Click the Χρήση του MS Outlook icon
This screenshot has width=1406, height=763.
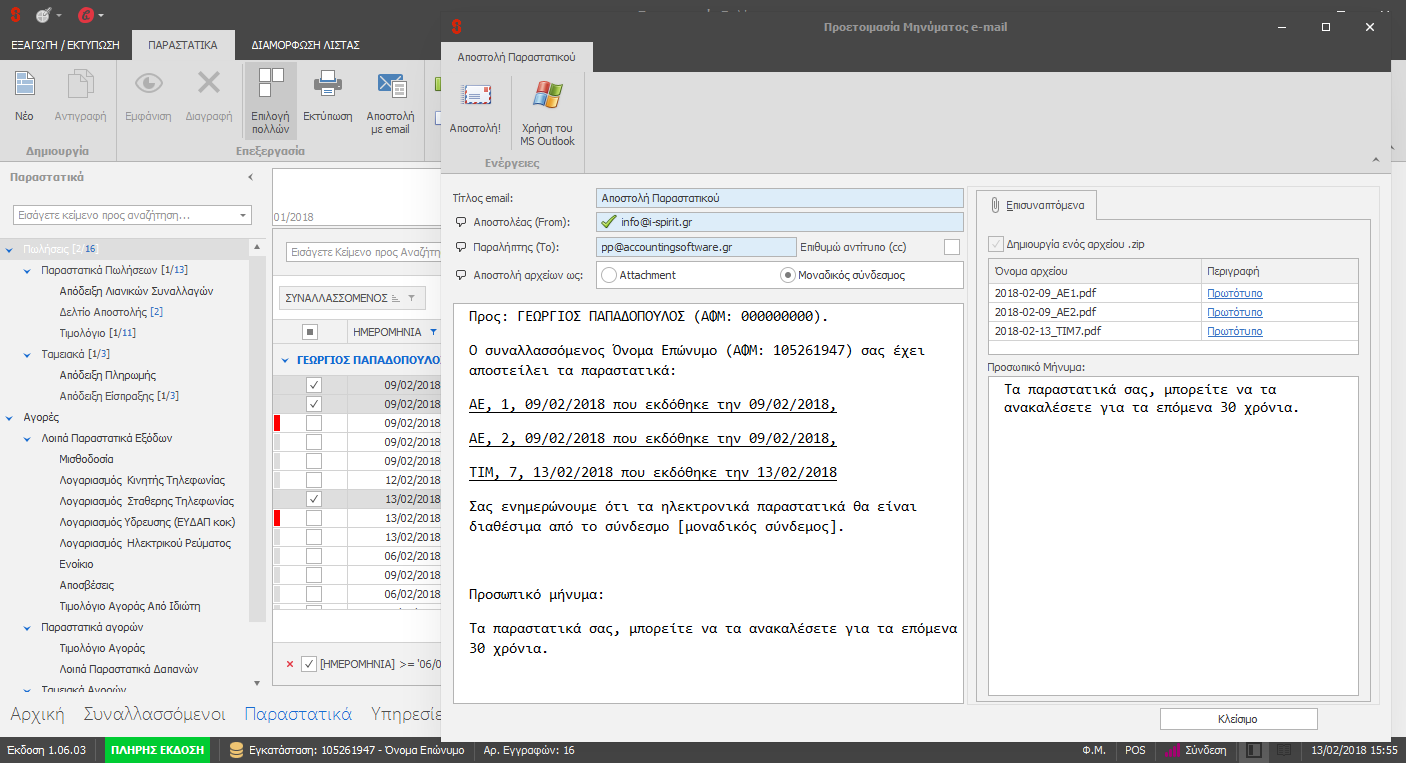click(547, 97)
